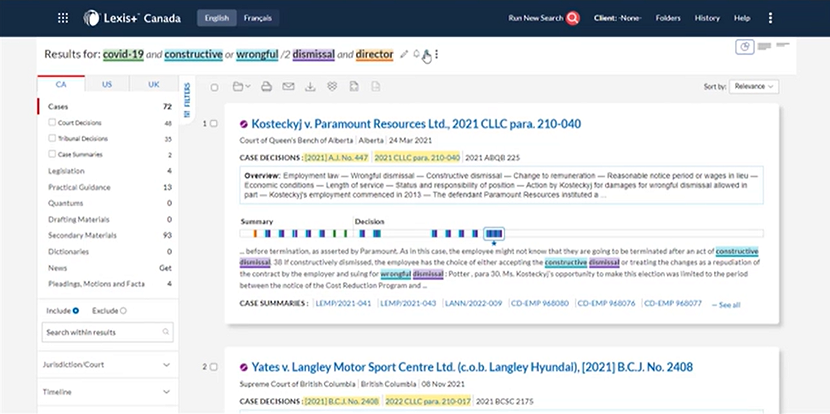Image resolution: width=830 pixels, height=414 pixels.
Task: Tick the Case Summaries filter
Action: [x=52, y=154]
